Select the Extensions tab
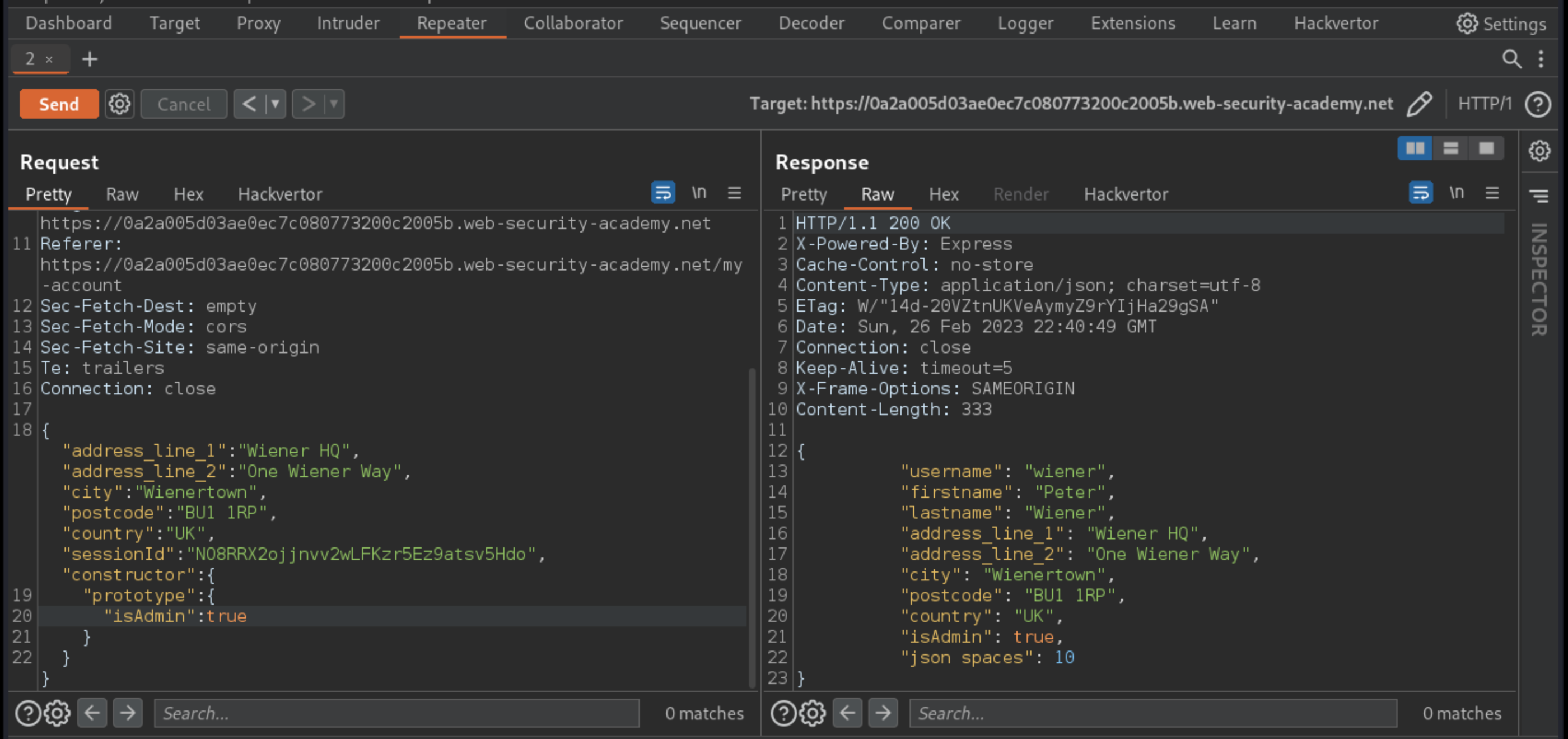 tap(1132, 23)
